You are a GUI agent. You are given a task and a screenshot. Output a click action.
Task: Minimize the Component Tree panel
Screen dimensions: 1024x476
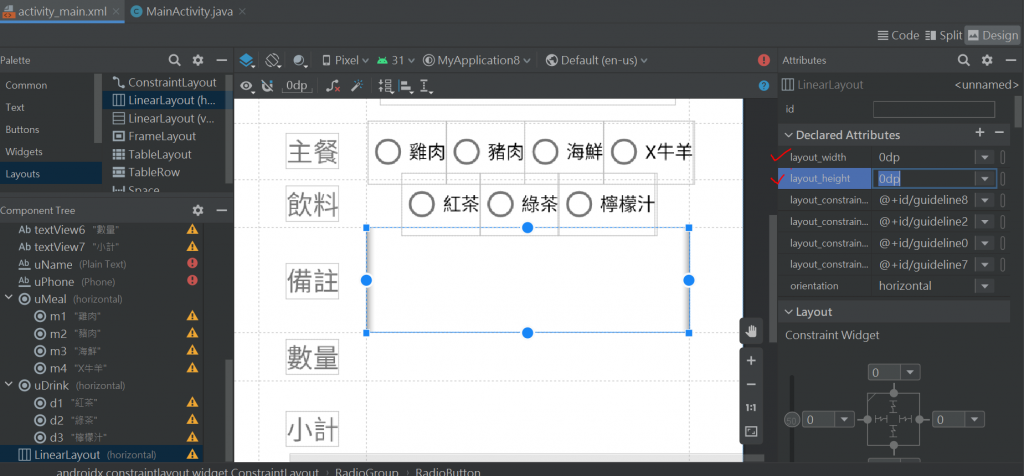tap(221, 210)
